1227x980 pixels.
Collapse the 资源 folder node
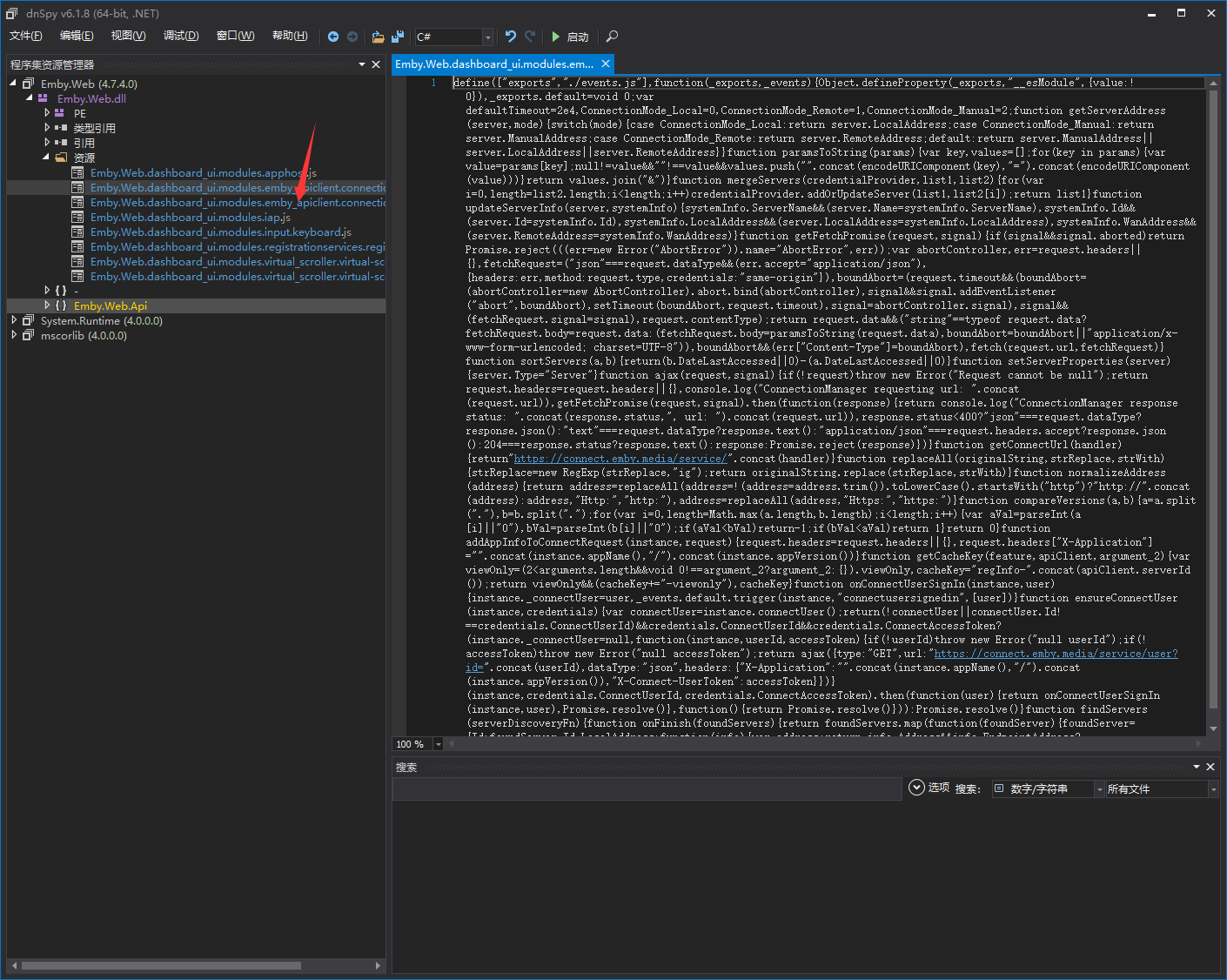(46, 158)
